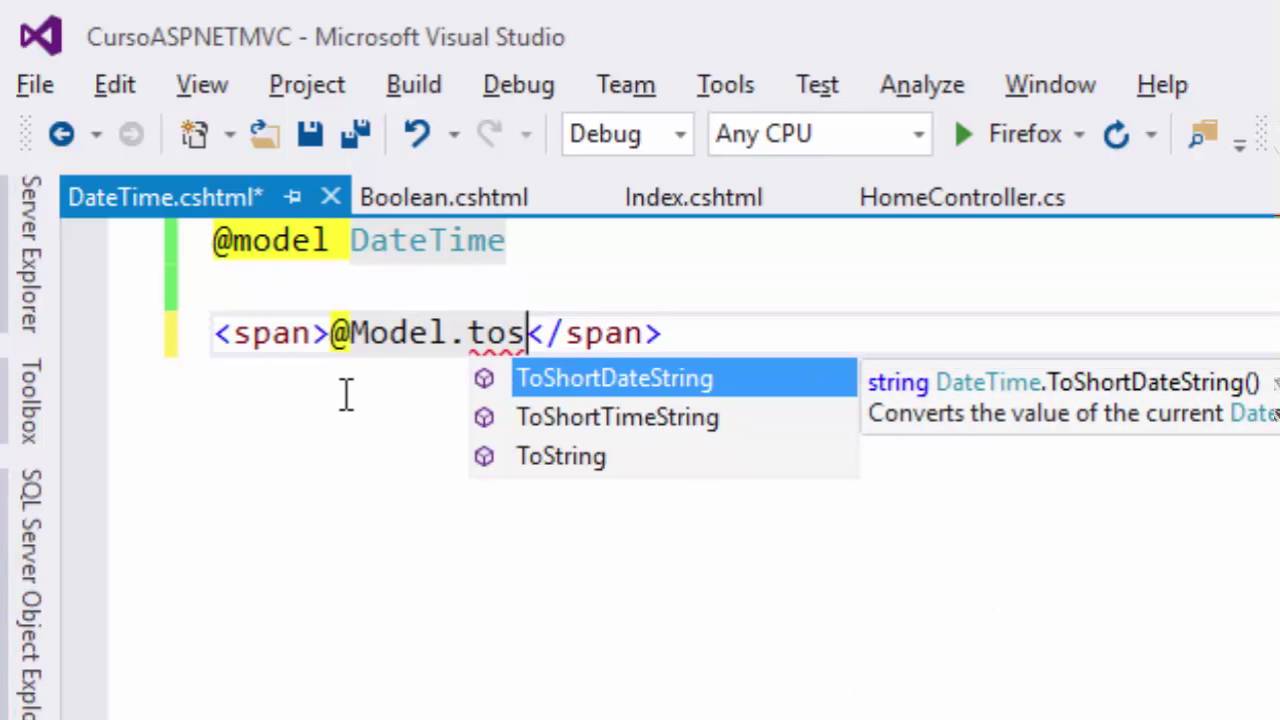Viewport: 1280px width, 720px height.
Task: Click the Visual Studio logo icon
Action: [x=41, y=37]
